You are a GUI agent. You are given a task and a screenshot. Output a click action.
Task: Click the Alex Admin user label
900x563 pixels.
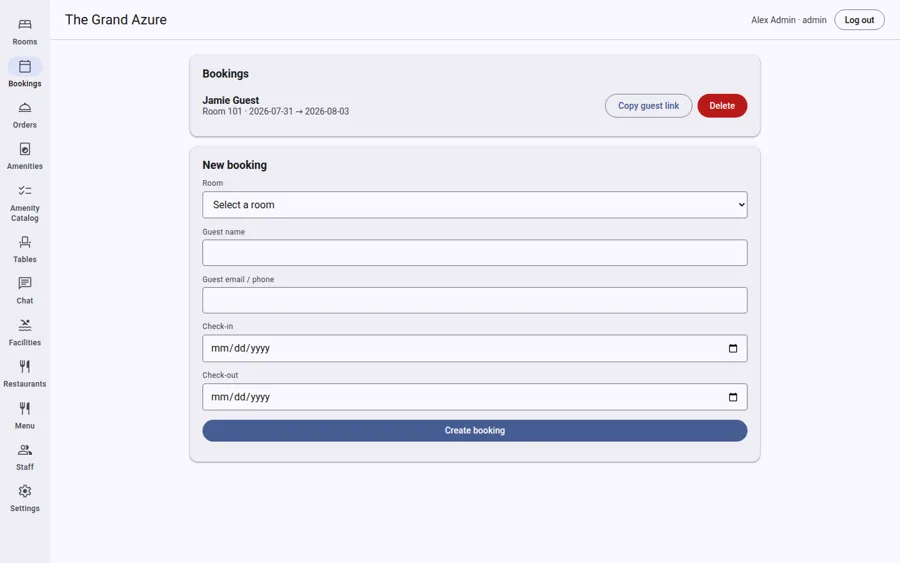coord(789,20)
